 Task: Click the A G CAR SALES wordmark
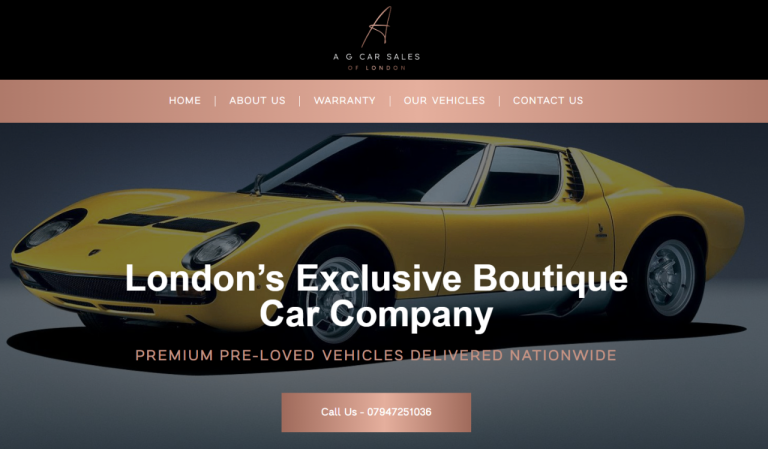[377, 57]
